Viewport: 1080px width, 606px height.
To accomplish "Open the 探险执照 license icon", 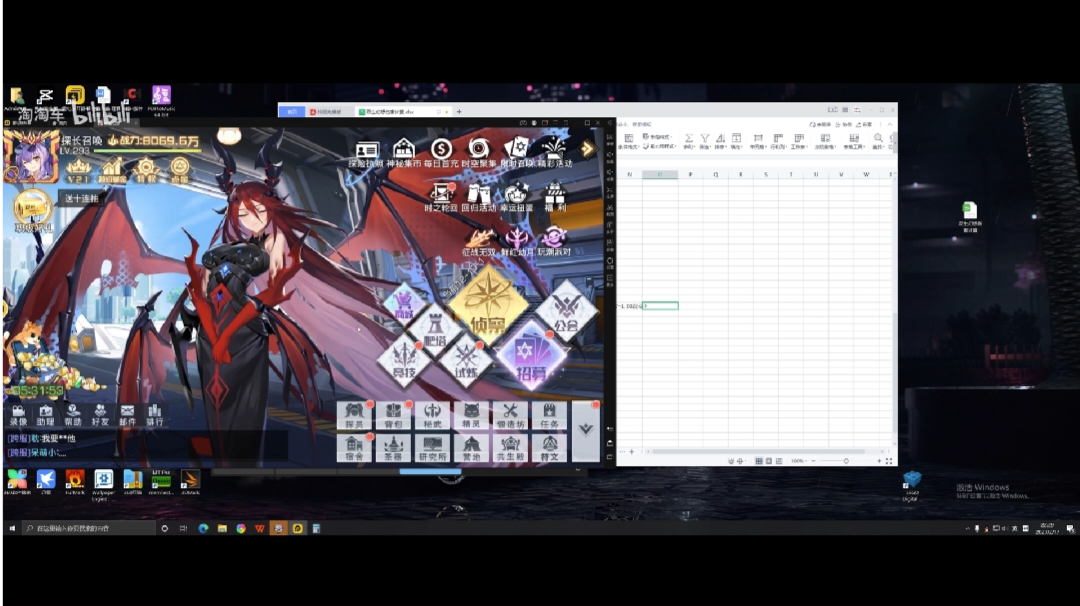I will click(x=366, y=153).
